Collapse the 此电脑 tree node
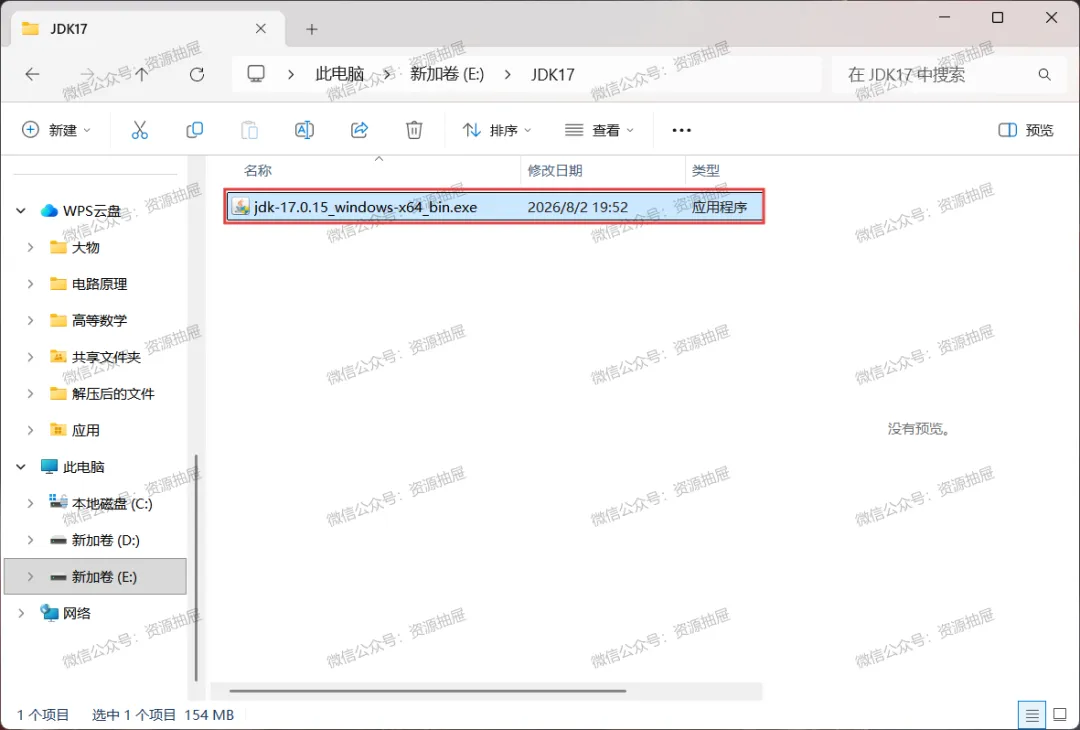 (21, 467)
